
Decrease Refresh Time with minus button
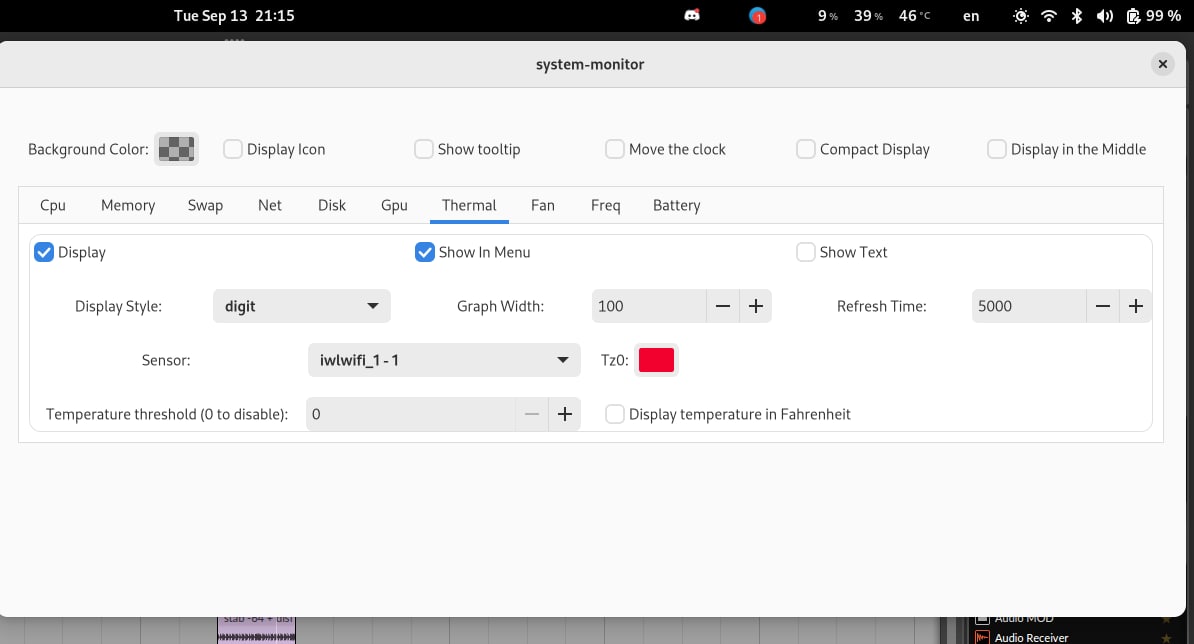click(1103, 306)
